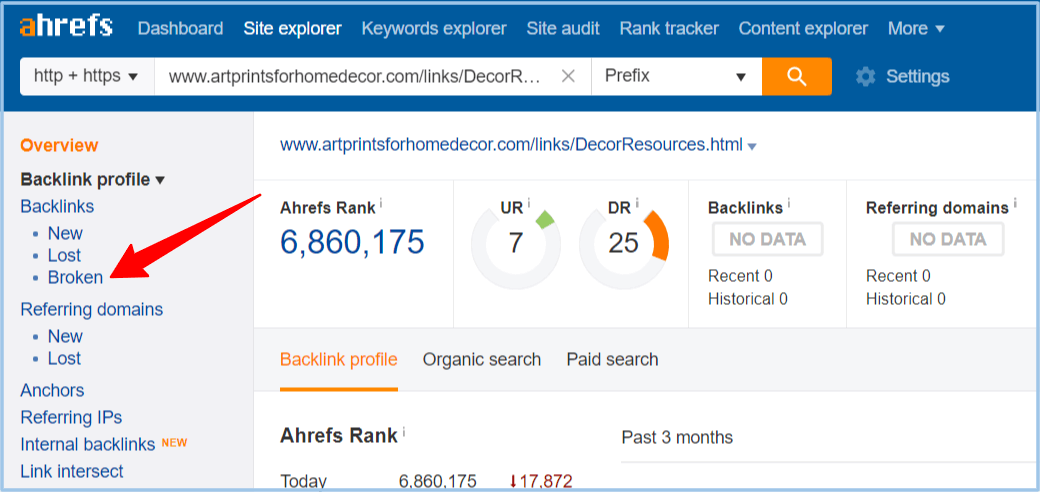Open the Dashboard menu item
The height and width of the screenshot is (492, 1040).
(180, 29)
